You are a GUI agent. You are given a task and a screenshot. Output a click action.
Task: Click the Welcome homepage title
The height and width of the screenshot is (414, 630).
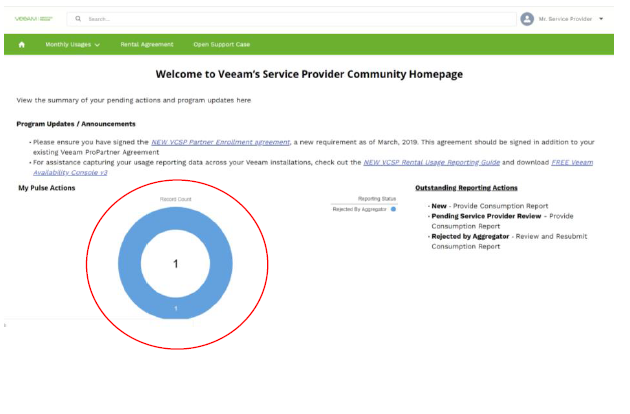click(x=309, y=74)
